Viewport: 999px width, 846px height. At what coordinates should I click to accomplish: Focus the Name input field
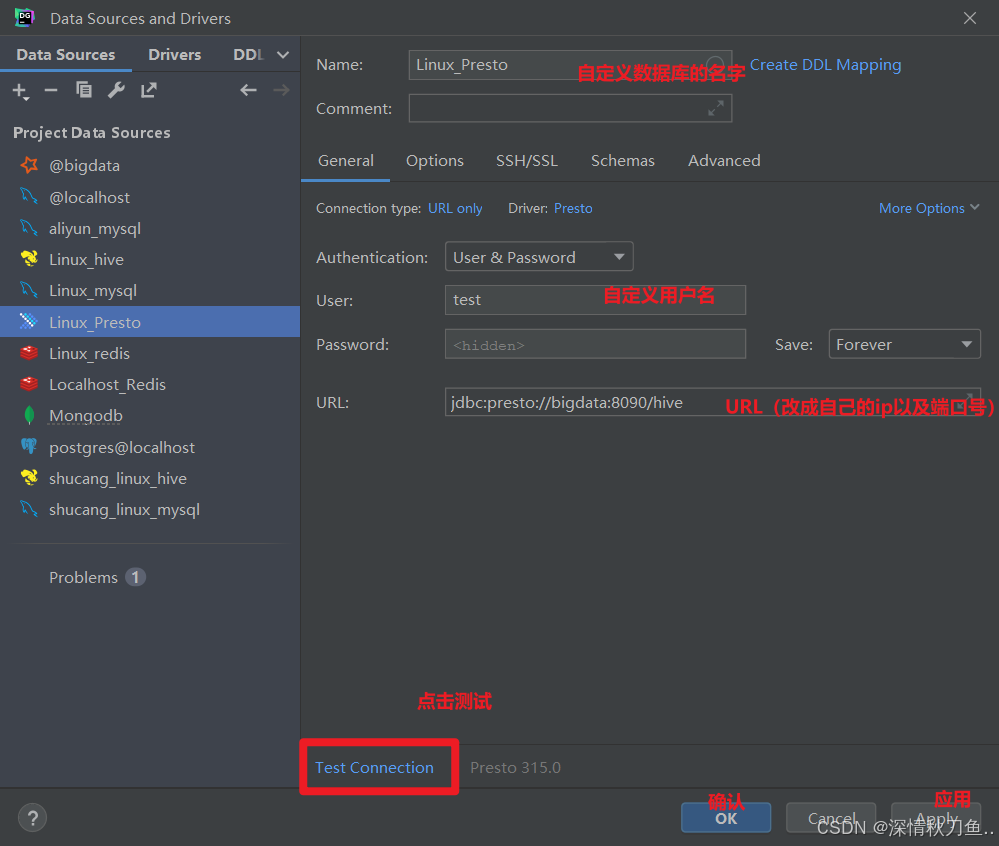click(x=570, y=65)
